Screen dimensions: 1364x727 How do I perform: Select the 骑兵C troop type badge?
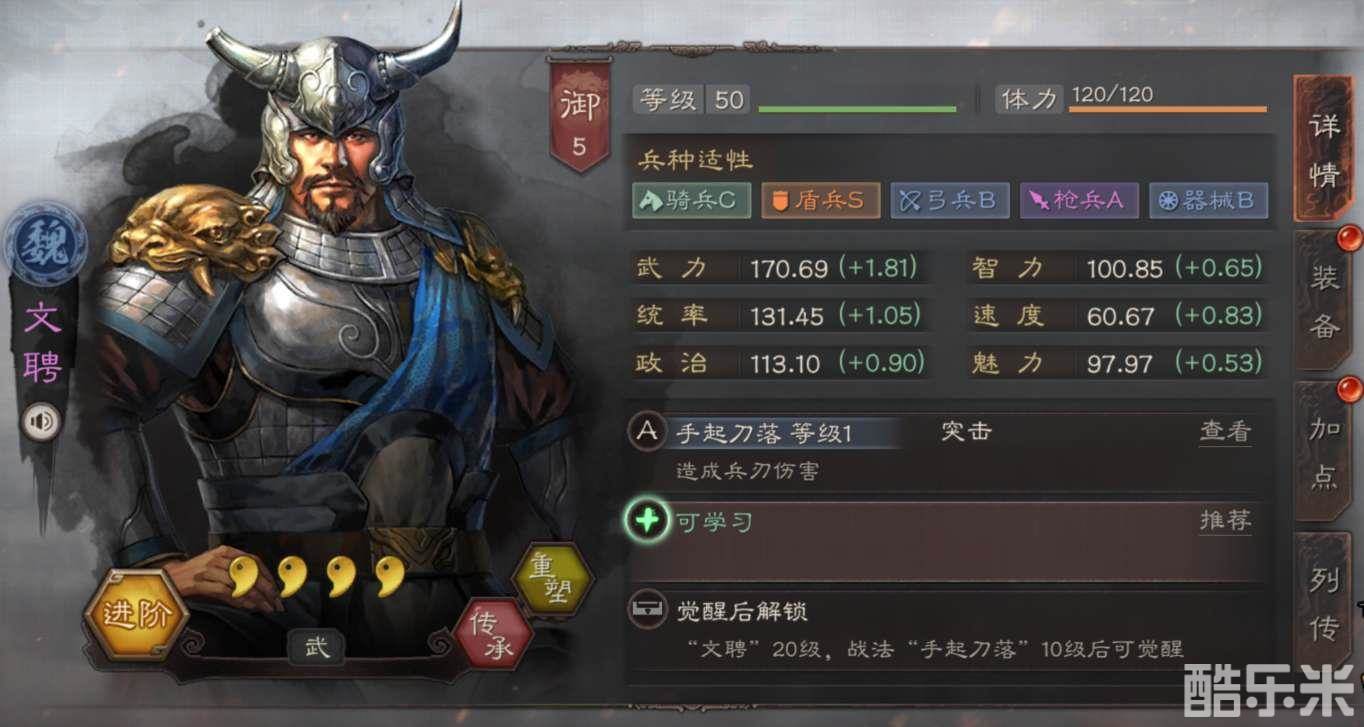(x=691, y=201)
